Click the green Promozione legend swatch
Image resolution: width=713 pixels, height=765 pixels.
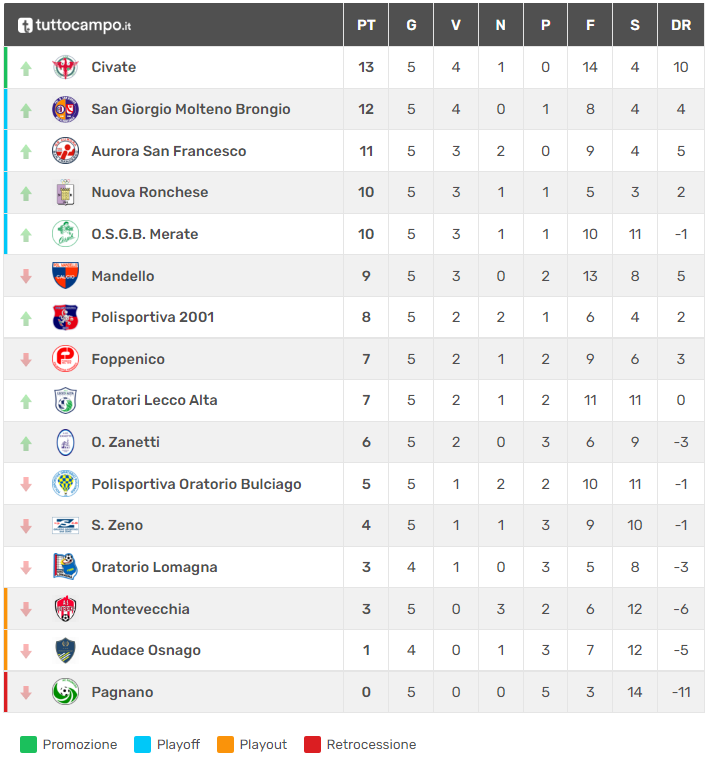coord(28,744)
